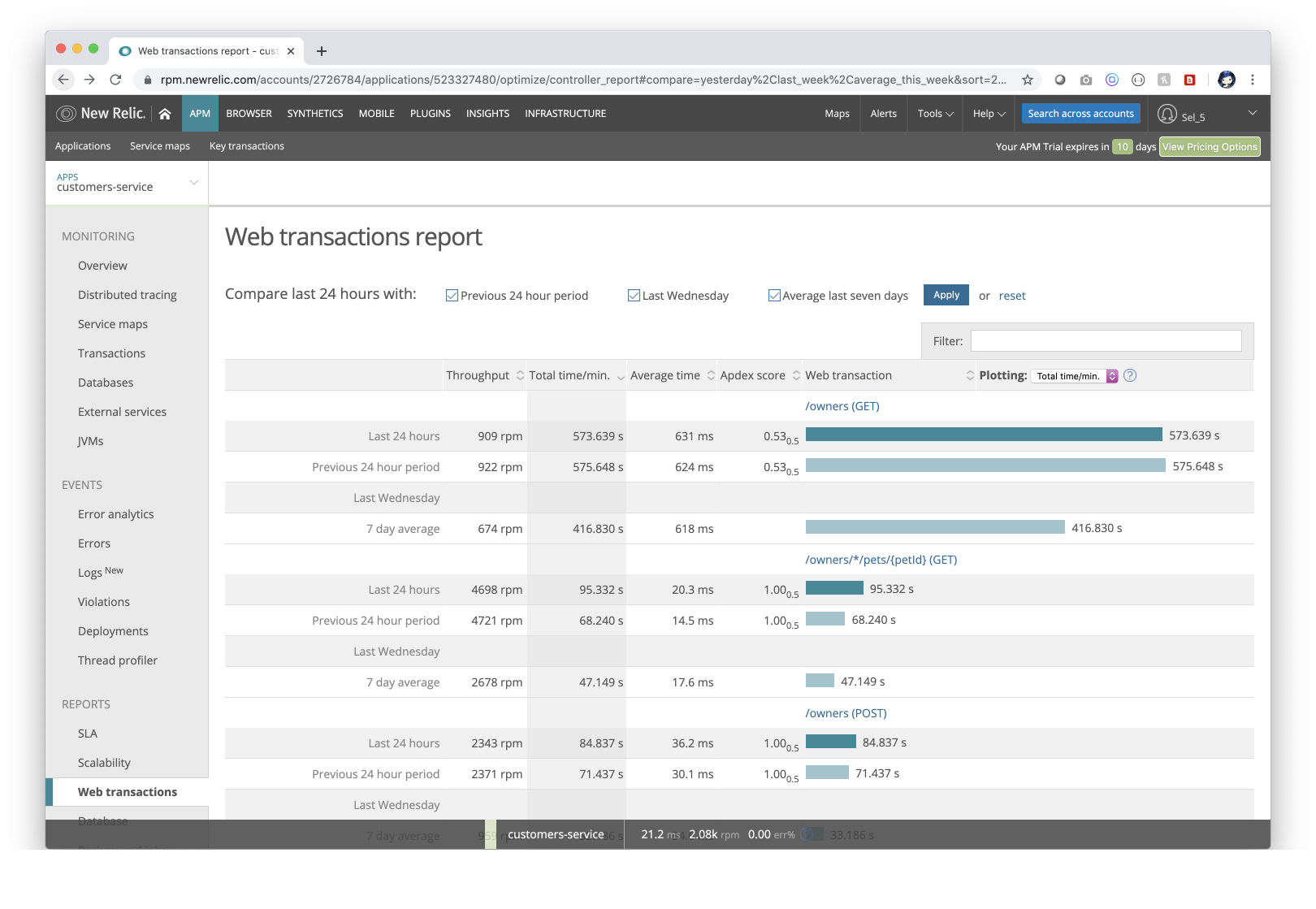Toggle Previous 24 hour period checkbox
Viewport: 1316px width, 909px height.
(x=452, y=296)
